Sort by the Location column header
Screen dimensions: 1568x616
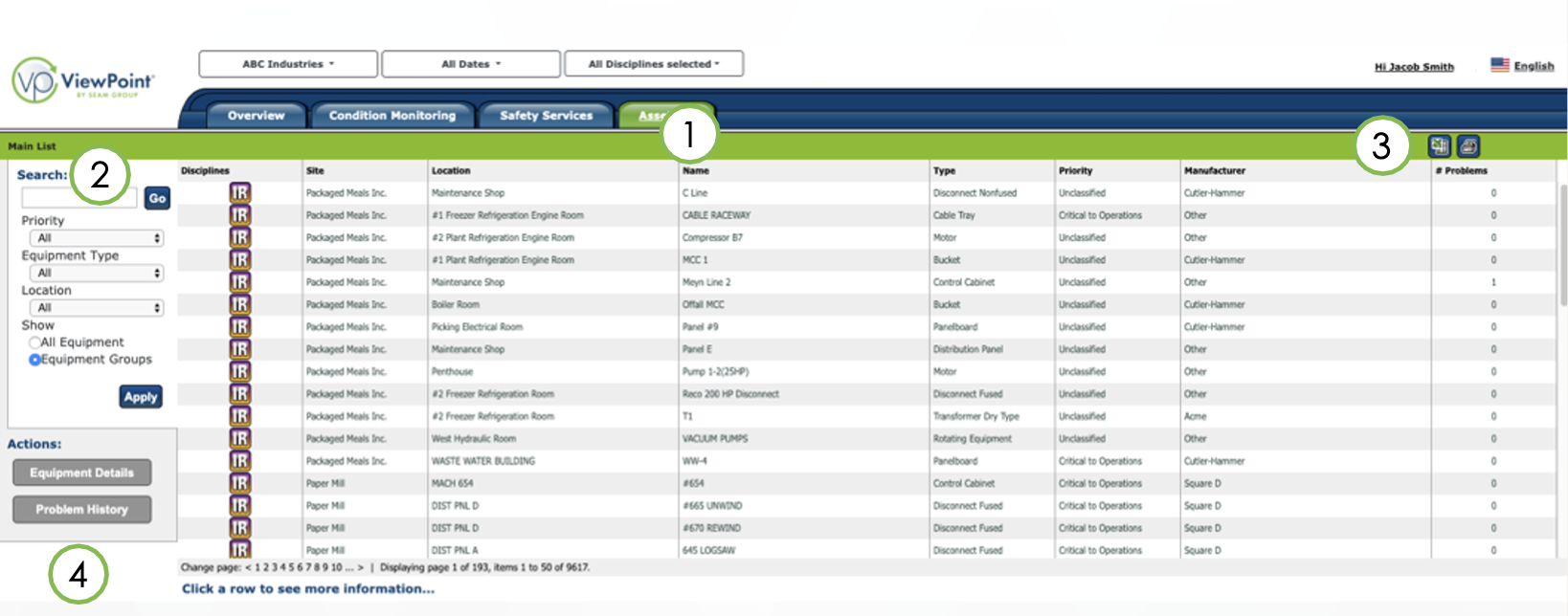(451, 170)
